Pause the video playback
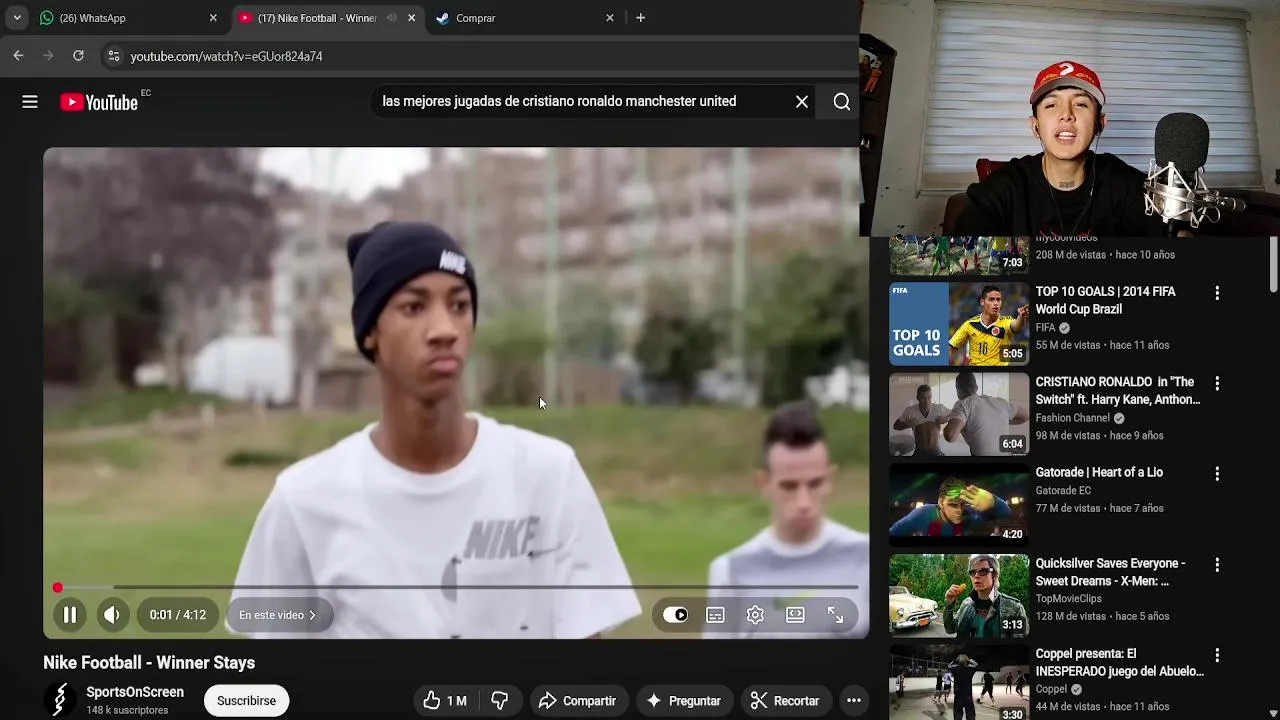This screenshot has width=1280, height=720. pos(70,615)
